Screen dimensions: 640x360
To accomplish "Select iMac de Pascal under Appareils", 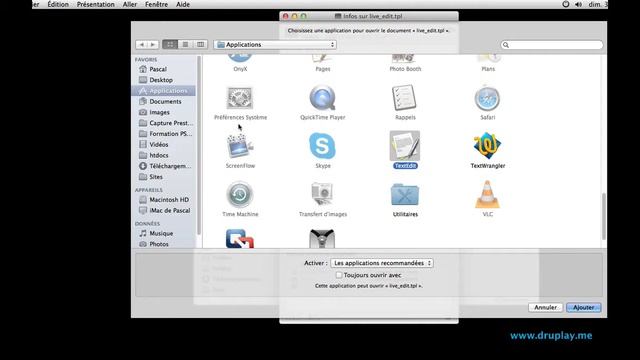I will 169,210.
